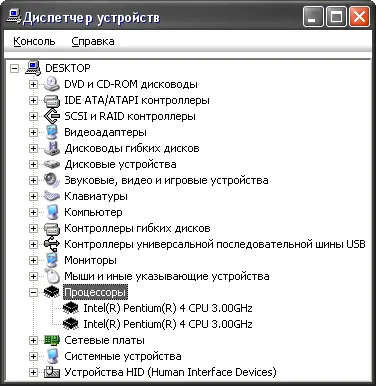The image size is (376, 386).
Task: Collapse the DESKTOP root node
Action: tap(14, 69)
